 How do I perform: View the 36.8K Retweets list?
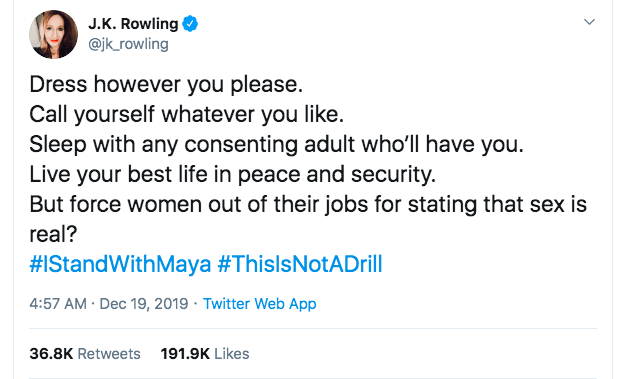click(x=85, y=354)
